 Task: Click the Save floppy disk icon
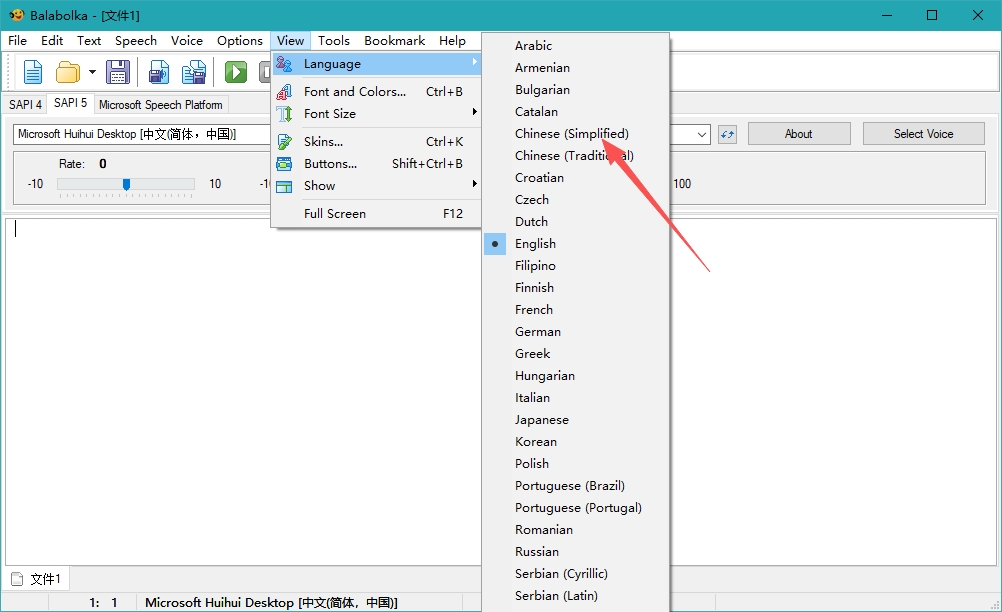pyautogui.click(x=118, y=72)
